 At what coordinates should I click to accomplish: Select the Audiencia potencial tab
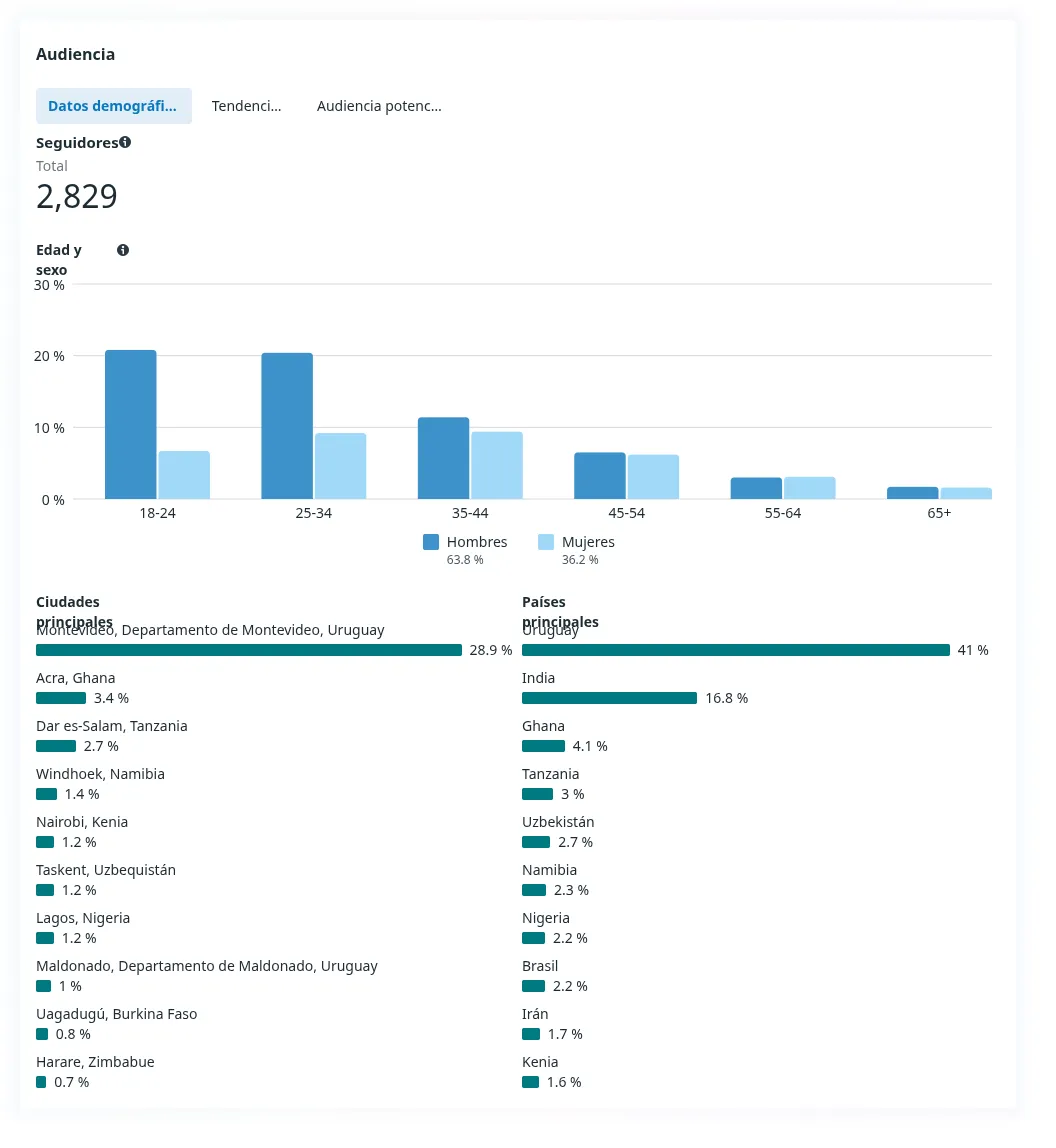pos(379,106)
